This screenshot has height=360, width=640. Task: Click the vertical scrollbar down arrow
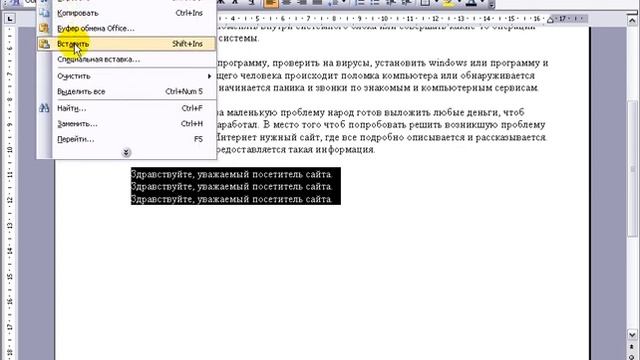click(632, 335)
